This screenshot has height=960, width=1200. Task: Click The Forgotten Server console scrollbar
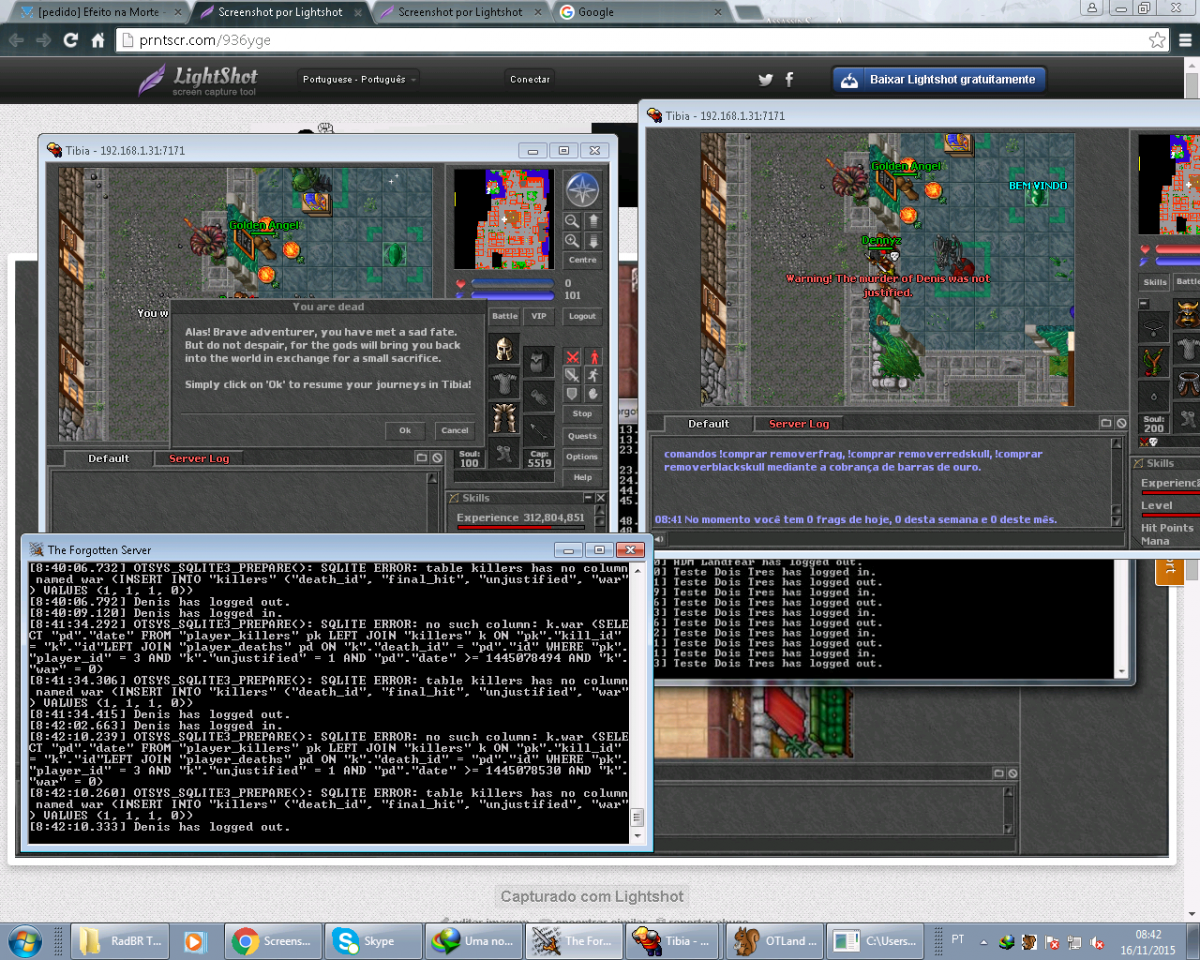(x=637, y=701)
